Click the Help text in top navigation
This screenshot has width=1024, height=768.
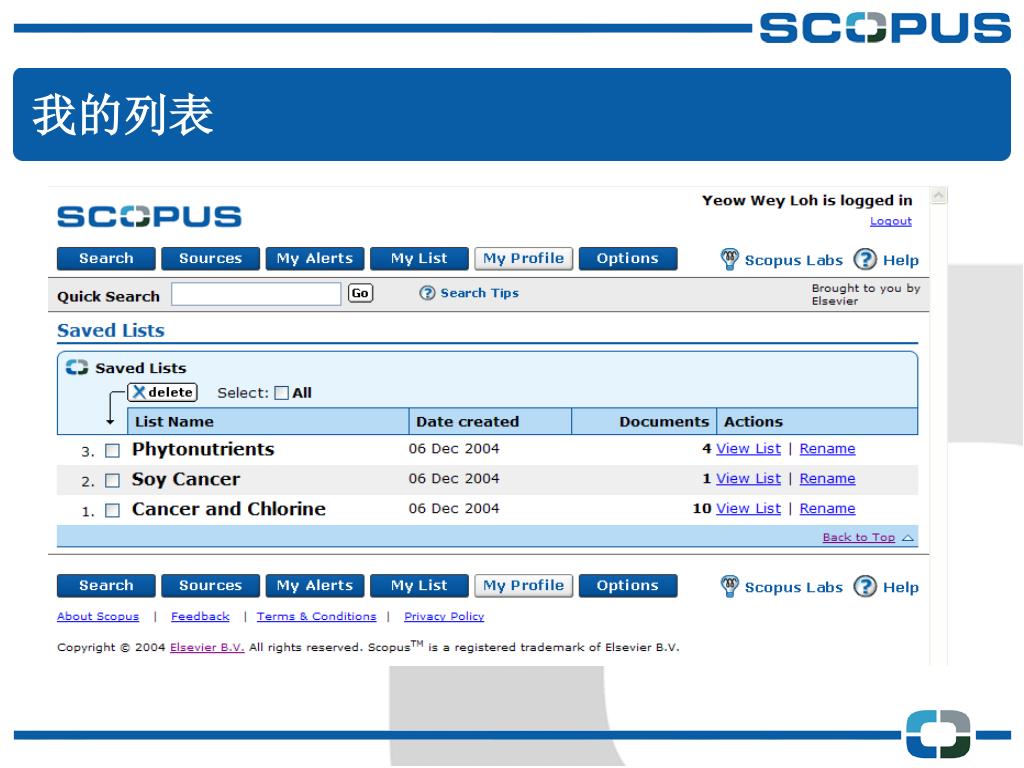(x=901, y=261)
